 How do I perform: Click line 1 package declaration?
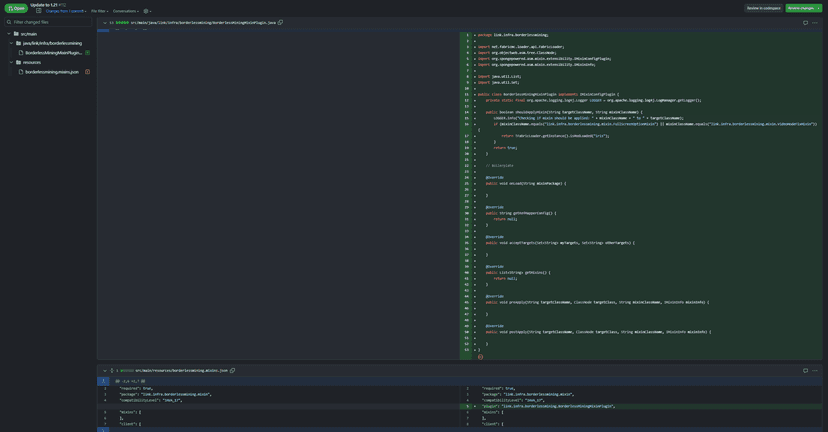point(513,35)
